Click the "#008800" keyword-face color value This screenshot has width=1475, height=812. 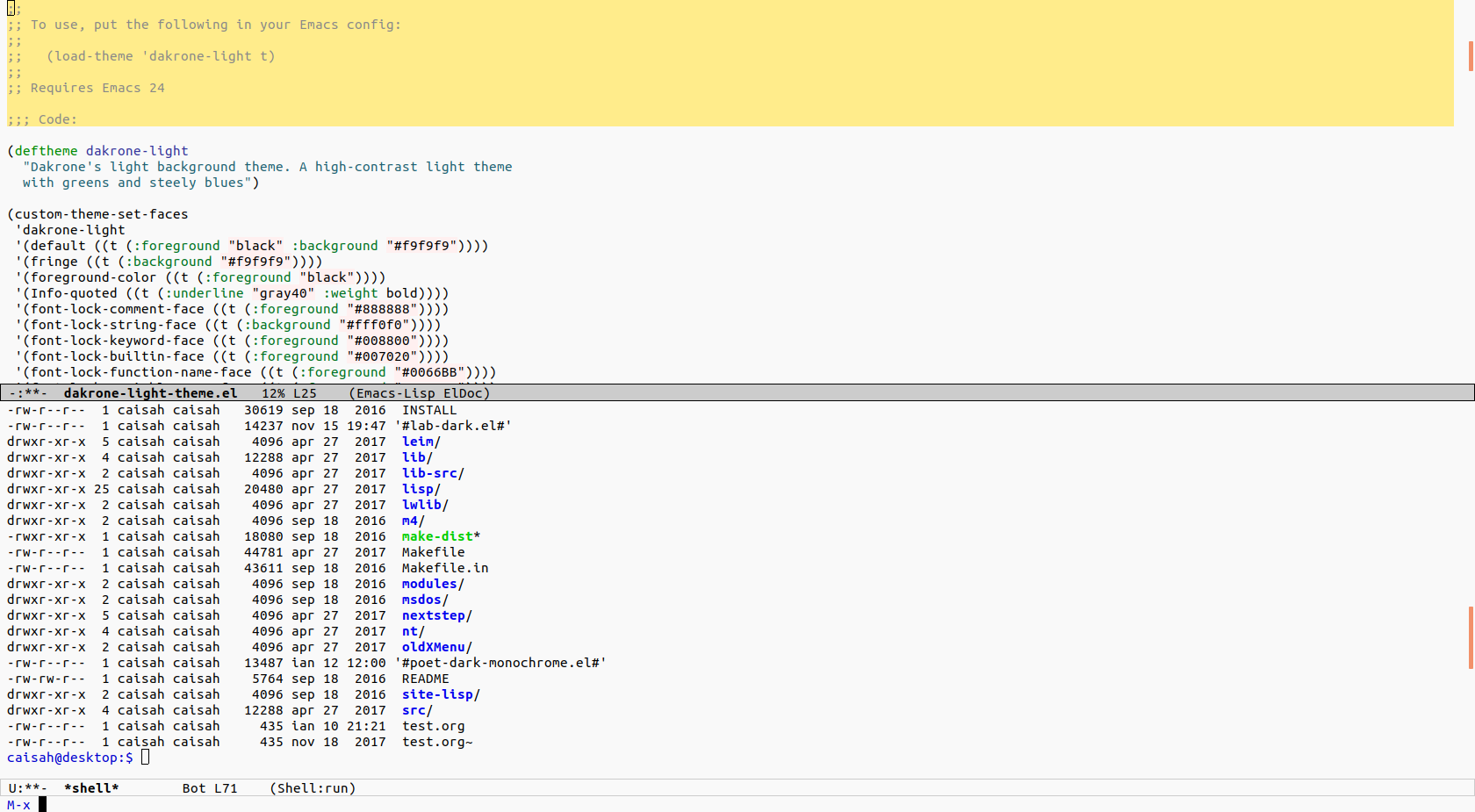tap(382, 341)
